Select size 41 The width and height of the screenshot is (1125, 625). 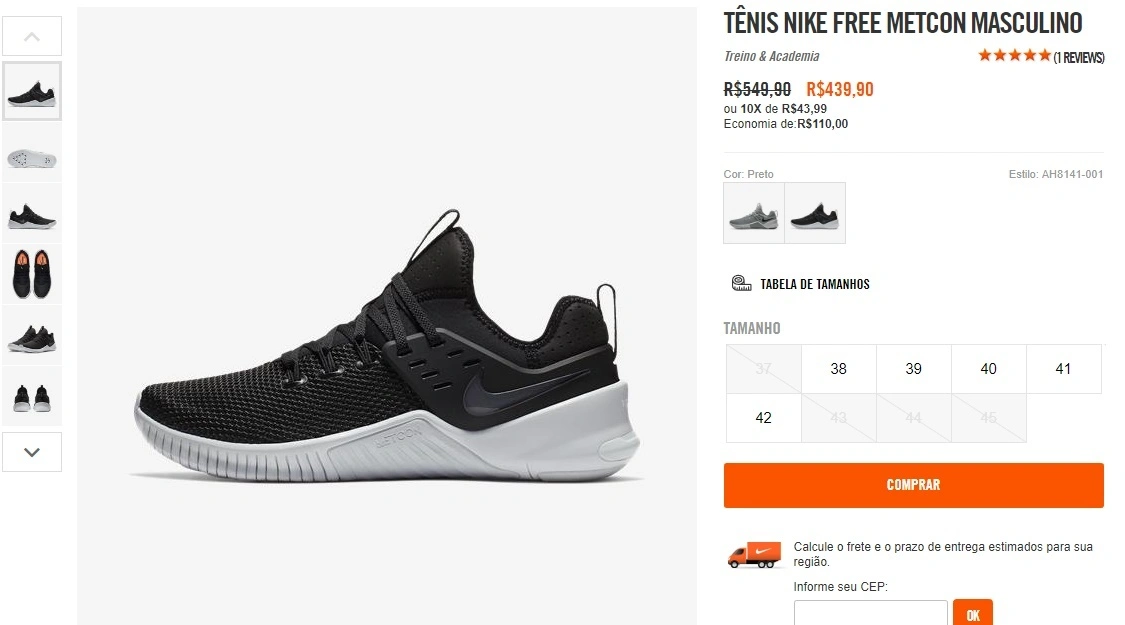pyautogui.click(x=1063, y=369)
